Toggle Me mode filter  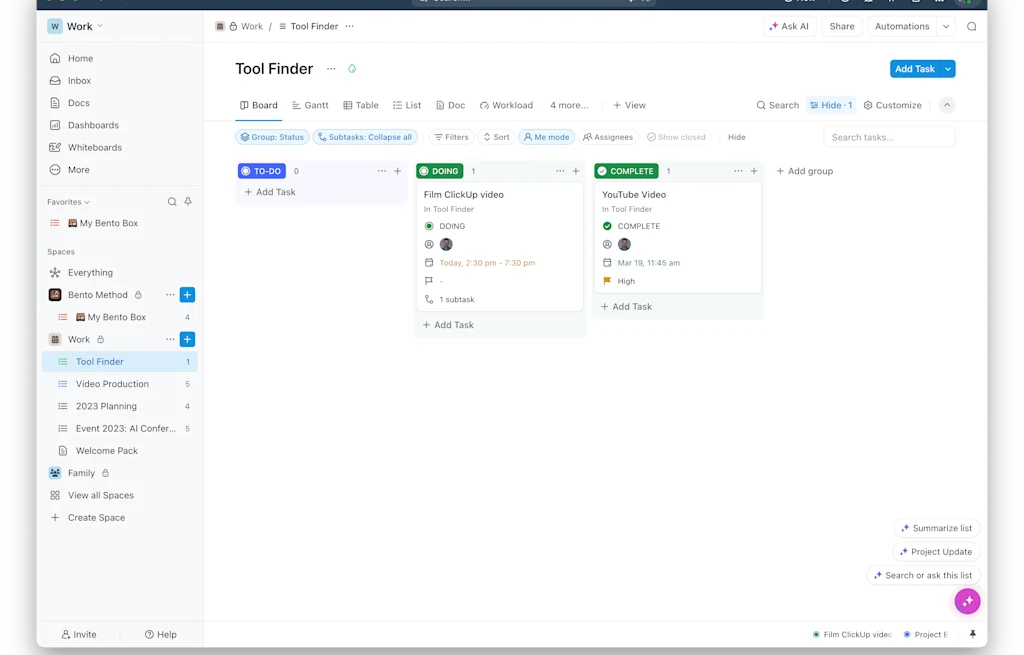click(547, 137)
